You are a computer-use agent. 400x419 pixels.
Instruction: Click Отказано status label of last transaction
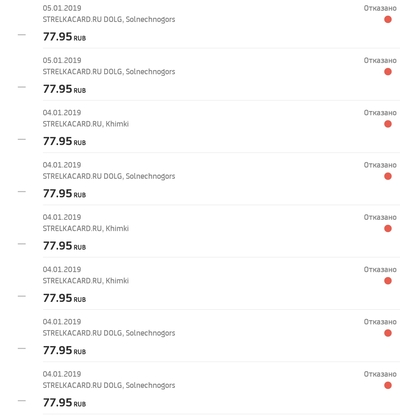tap(380, 374)
